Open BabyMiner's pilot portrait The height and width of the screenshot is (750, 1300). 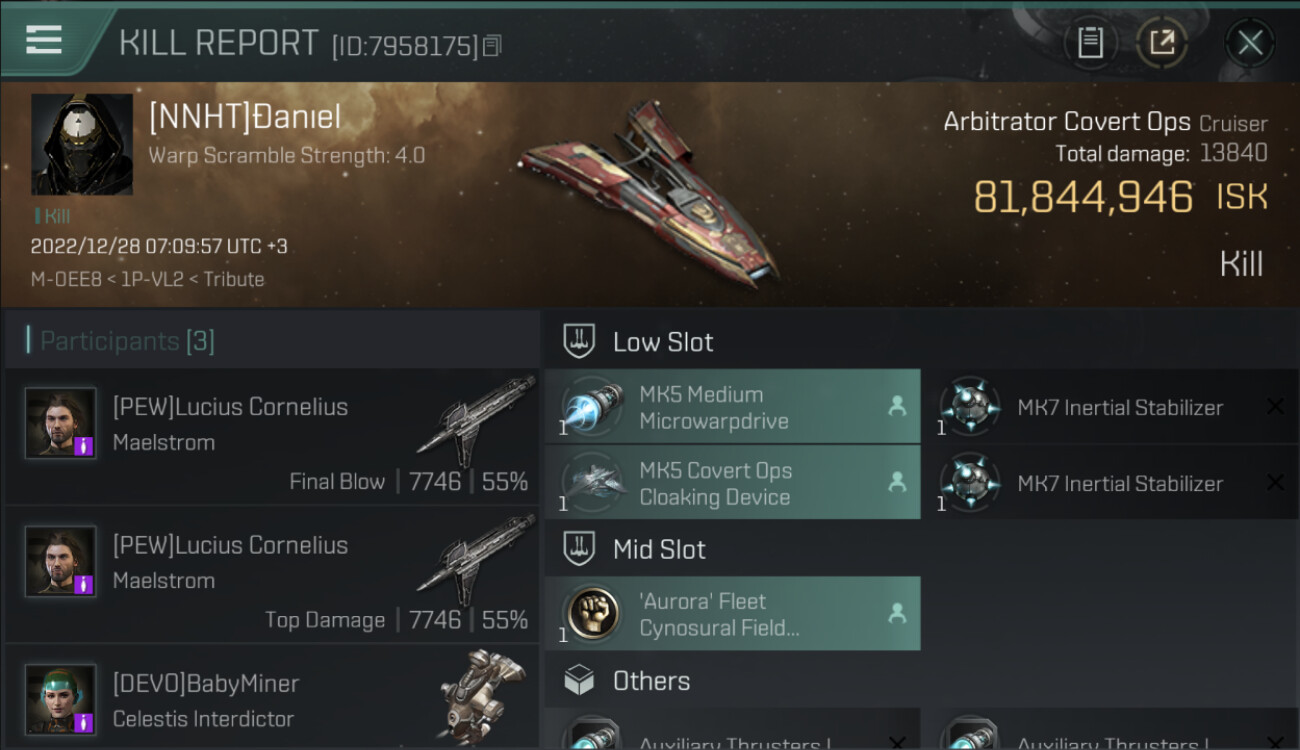pos(61,699)
